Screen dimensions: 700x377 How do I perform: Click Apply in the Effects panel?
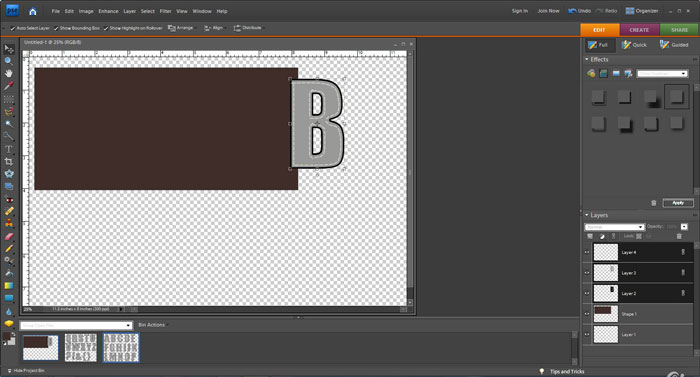(x=678, y=203)
